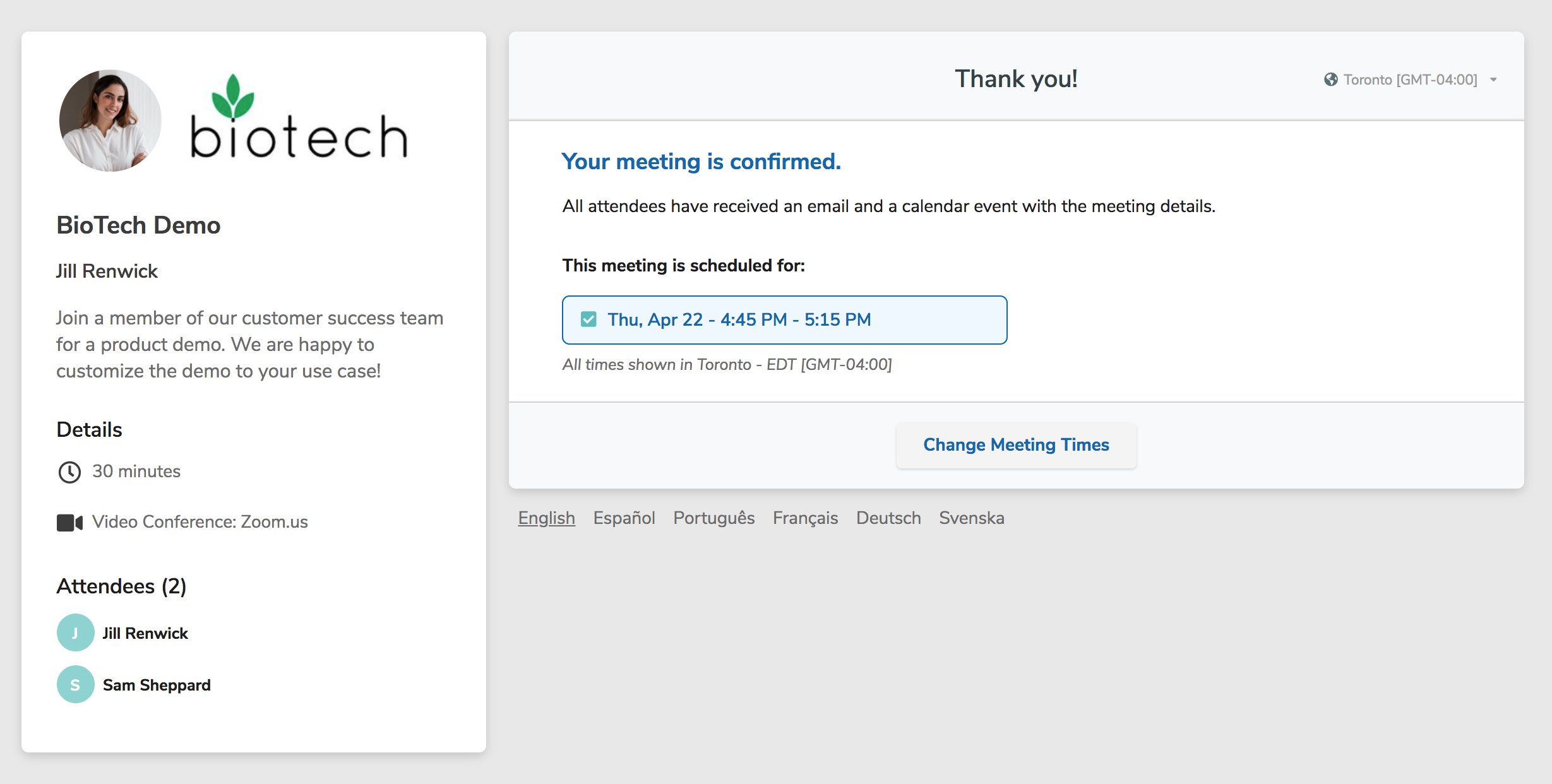Viewport: 1552px width, 784px height.
Task: Switch language to Svenska
Action: click(971, 518)
